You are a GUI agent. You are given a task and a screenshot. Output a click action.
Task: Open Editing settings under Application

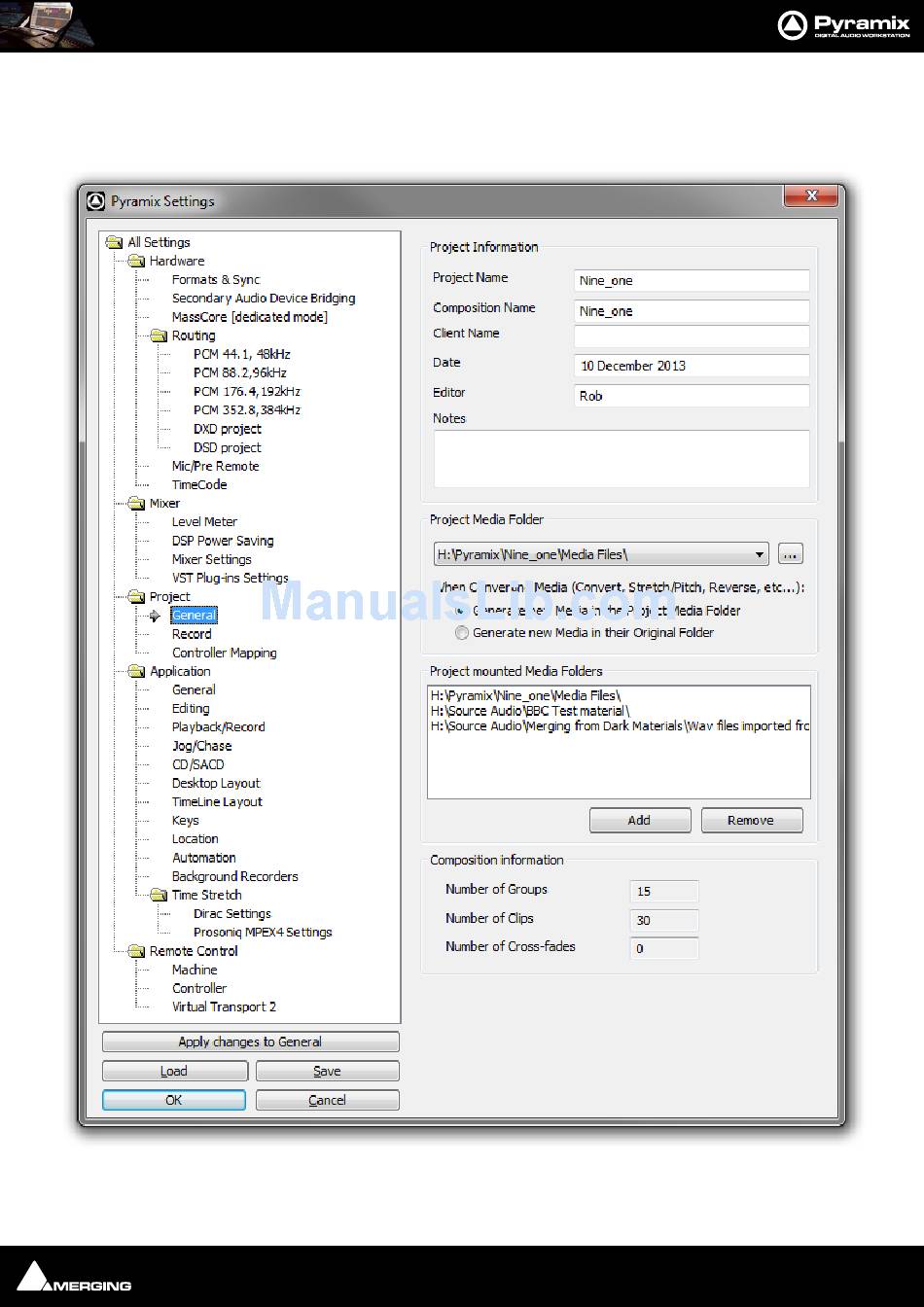tap(191, 709)
